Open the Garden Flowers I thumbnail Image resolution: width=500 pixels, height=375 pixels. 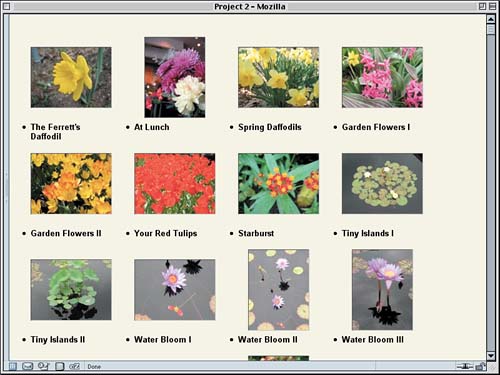pos(382,77)
